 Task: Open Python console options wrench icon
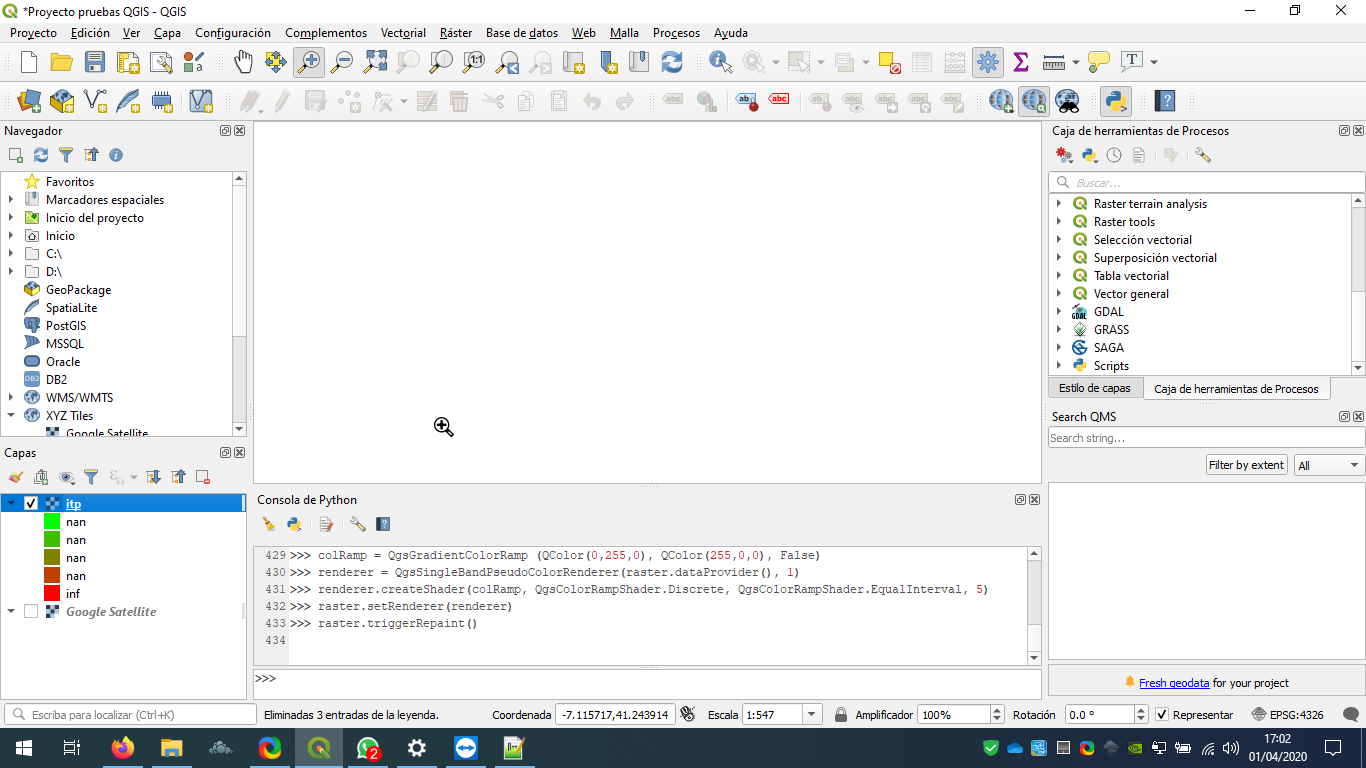point(357,524)
